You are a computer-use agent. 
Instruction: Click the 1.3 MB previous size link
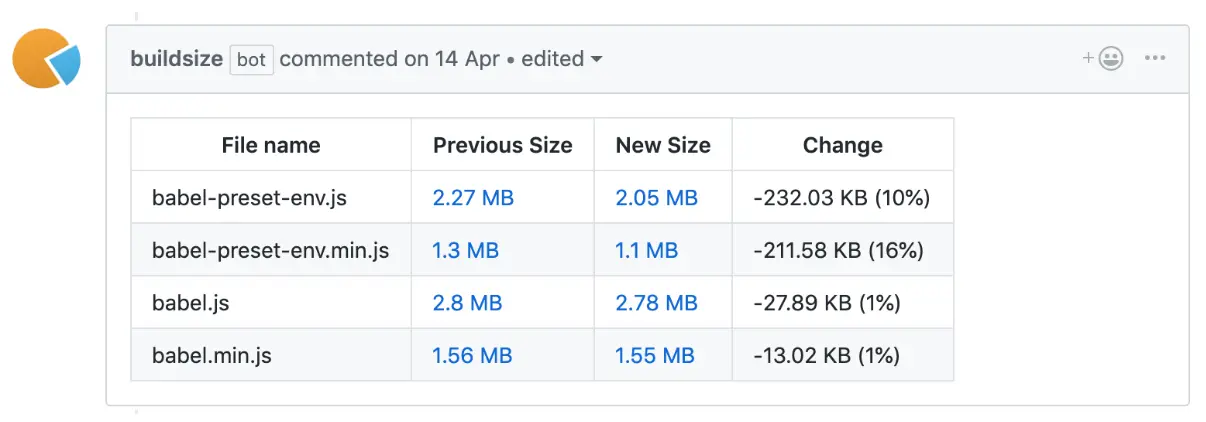click(x=465, y=250)
